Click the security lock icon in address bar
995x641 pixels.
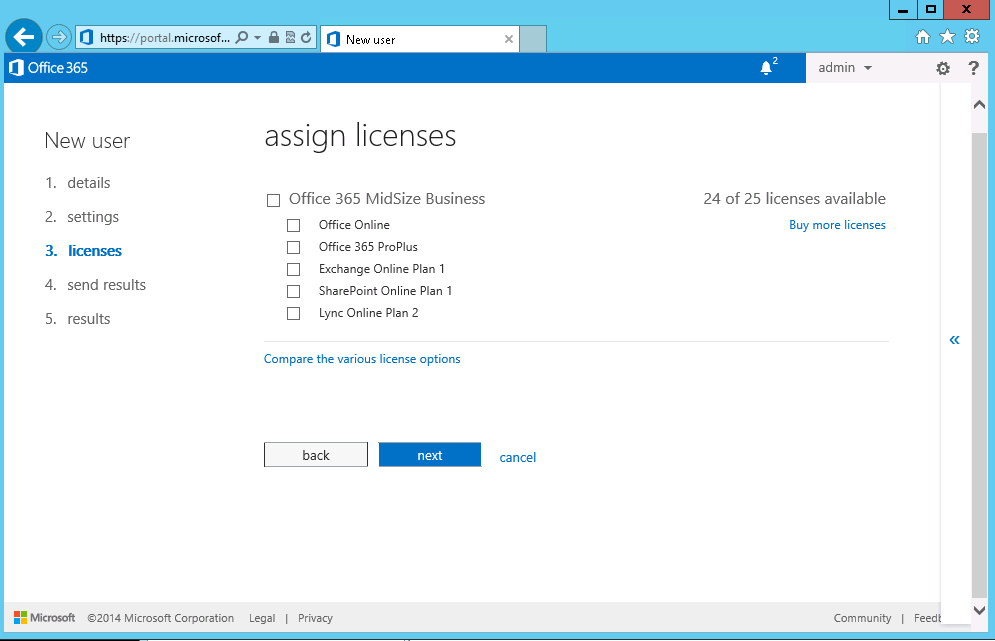point(273,37)
